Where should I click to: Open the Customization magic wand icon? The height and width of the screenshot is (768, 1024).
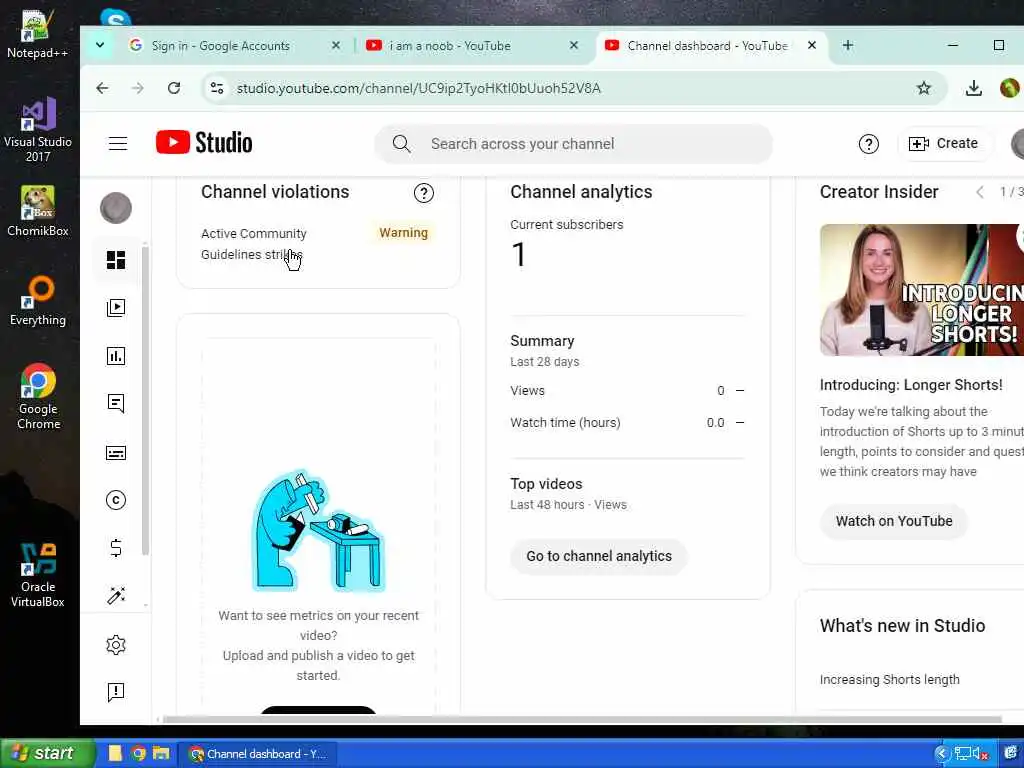(116, 595)
